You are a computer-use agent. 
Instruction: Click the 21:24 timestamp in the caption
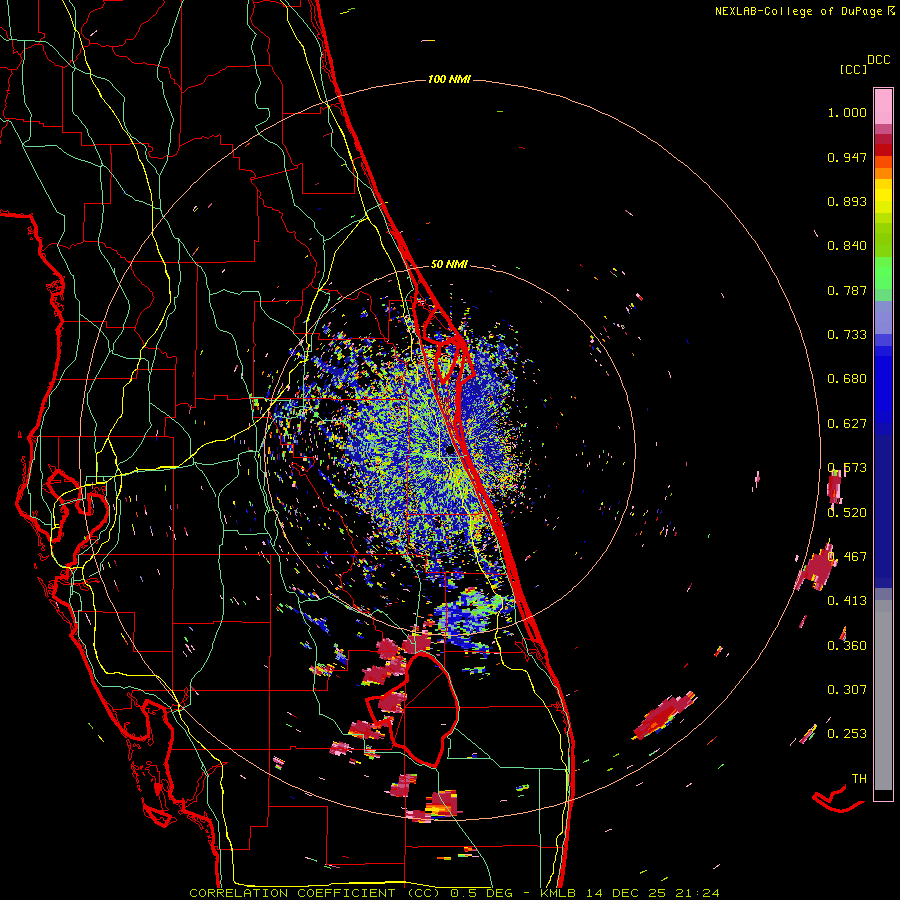click(697, 893)
